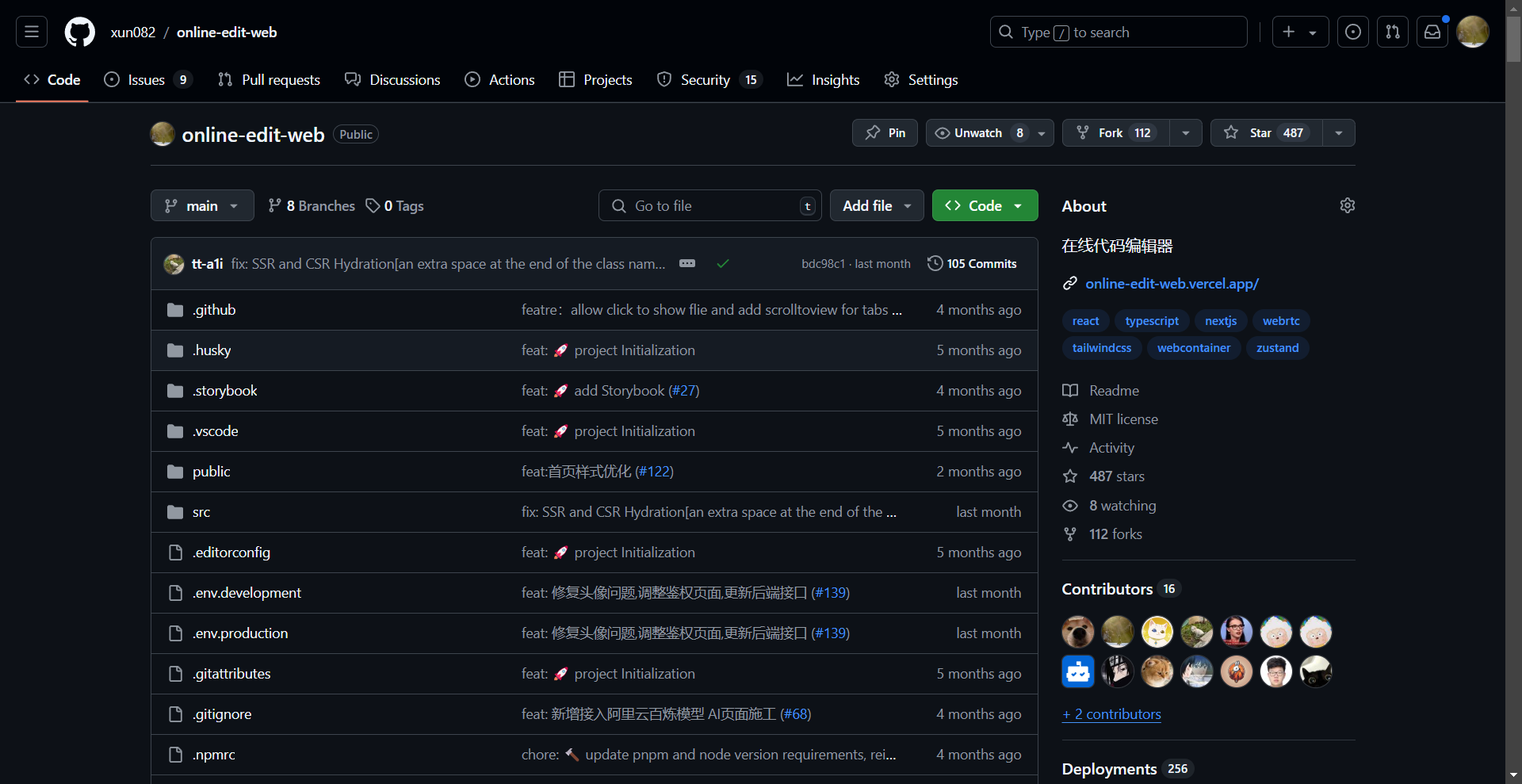View the 105 Commits history

click(972, 263)
